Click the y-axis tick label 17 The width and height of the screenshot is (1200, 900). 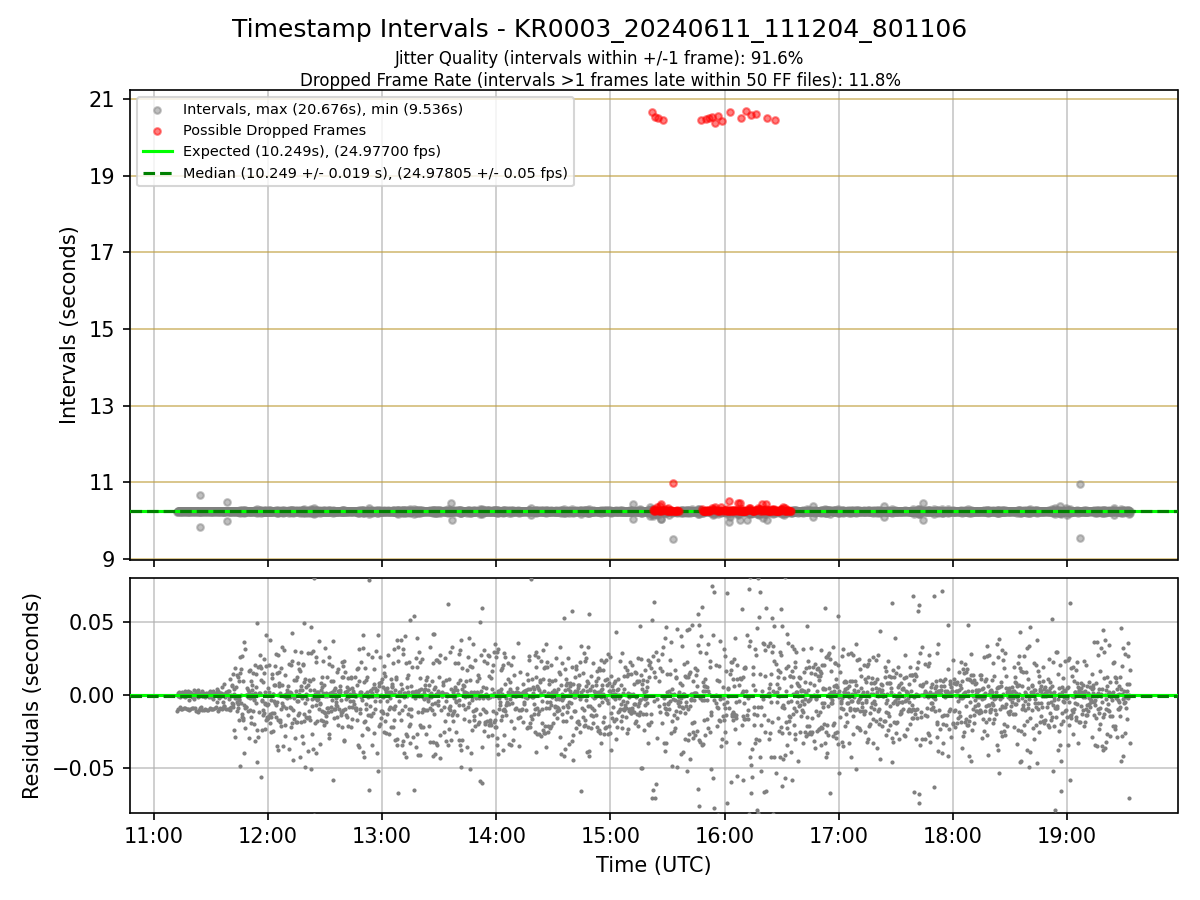(x=101, y=252)
